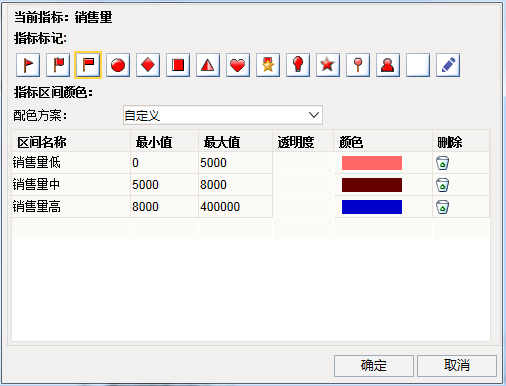
Task: Click maximum value 8000 in 销售里中 row
Action: coord(235,185)
